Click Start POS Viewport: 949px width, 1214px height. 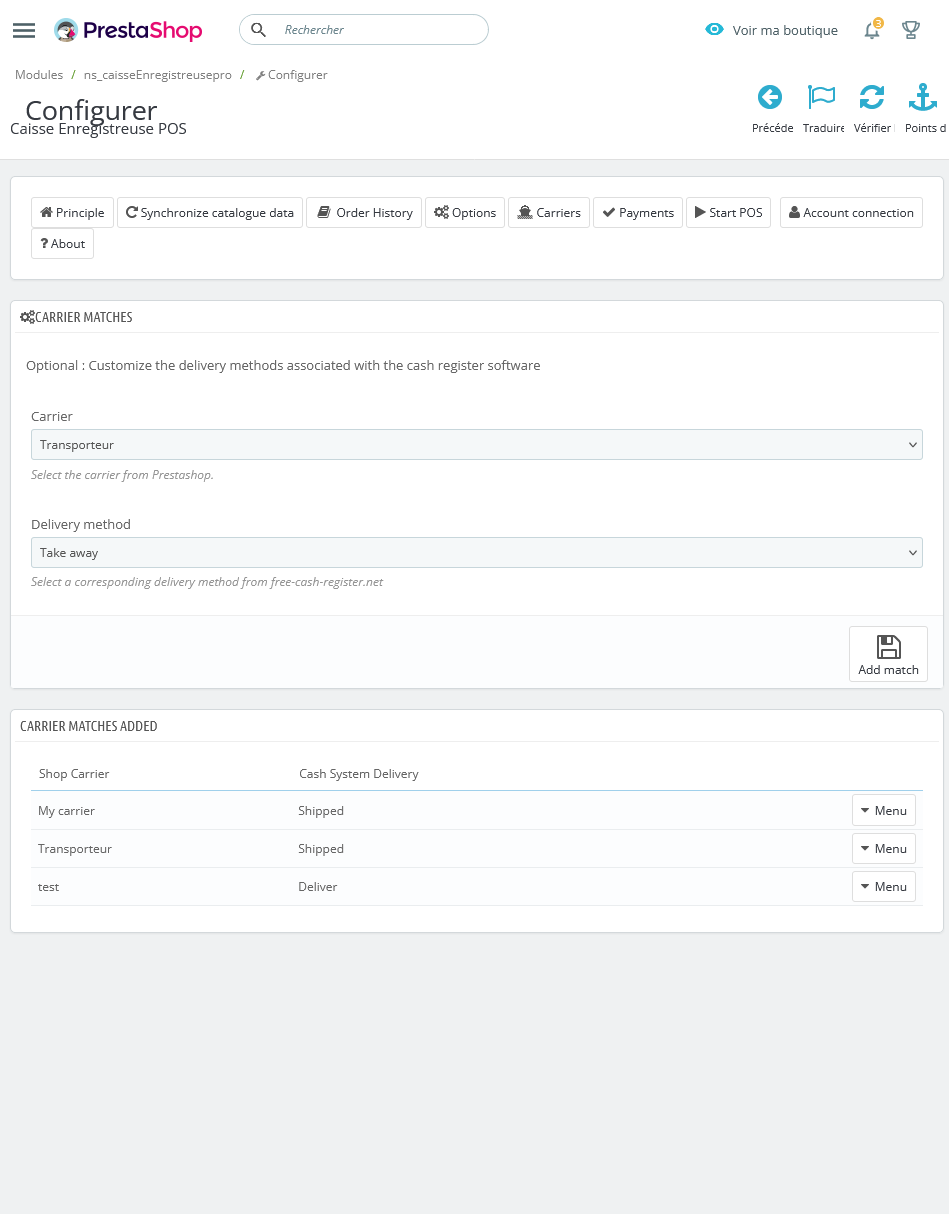[728, 212]
